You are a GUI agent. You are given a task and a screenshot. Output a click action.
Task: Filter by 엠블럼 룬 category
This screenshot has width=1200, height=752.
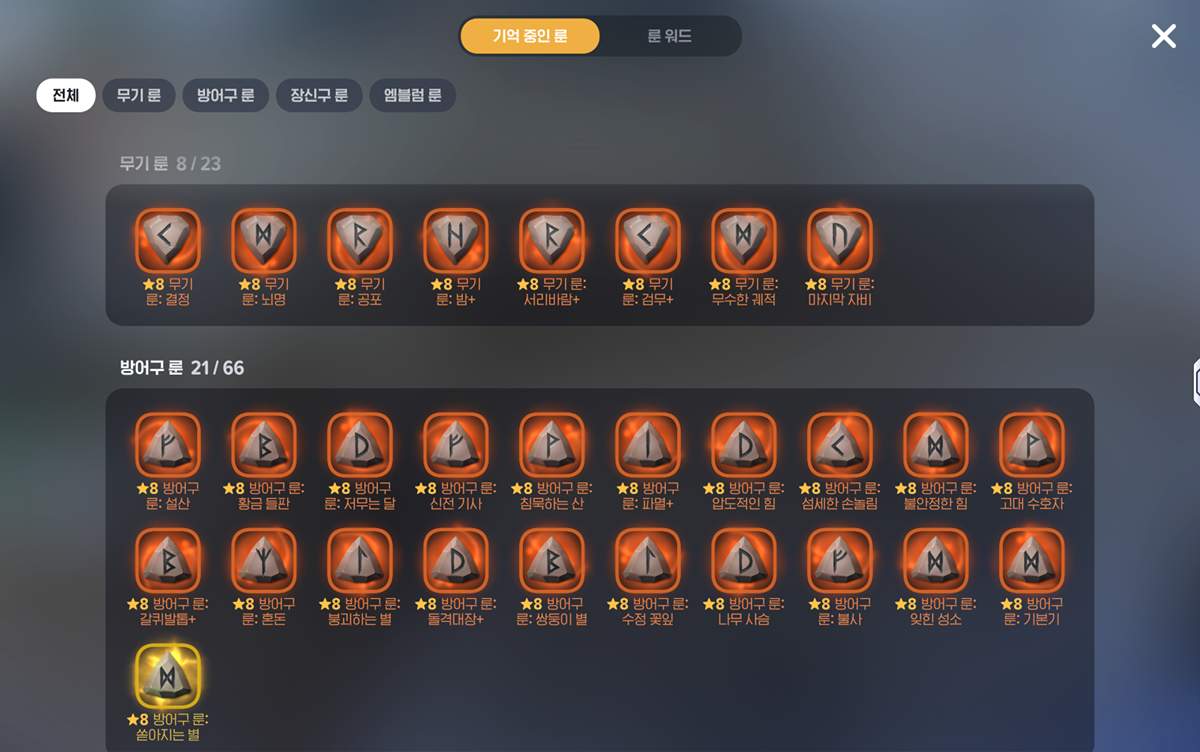413,96
